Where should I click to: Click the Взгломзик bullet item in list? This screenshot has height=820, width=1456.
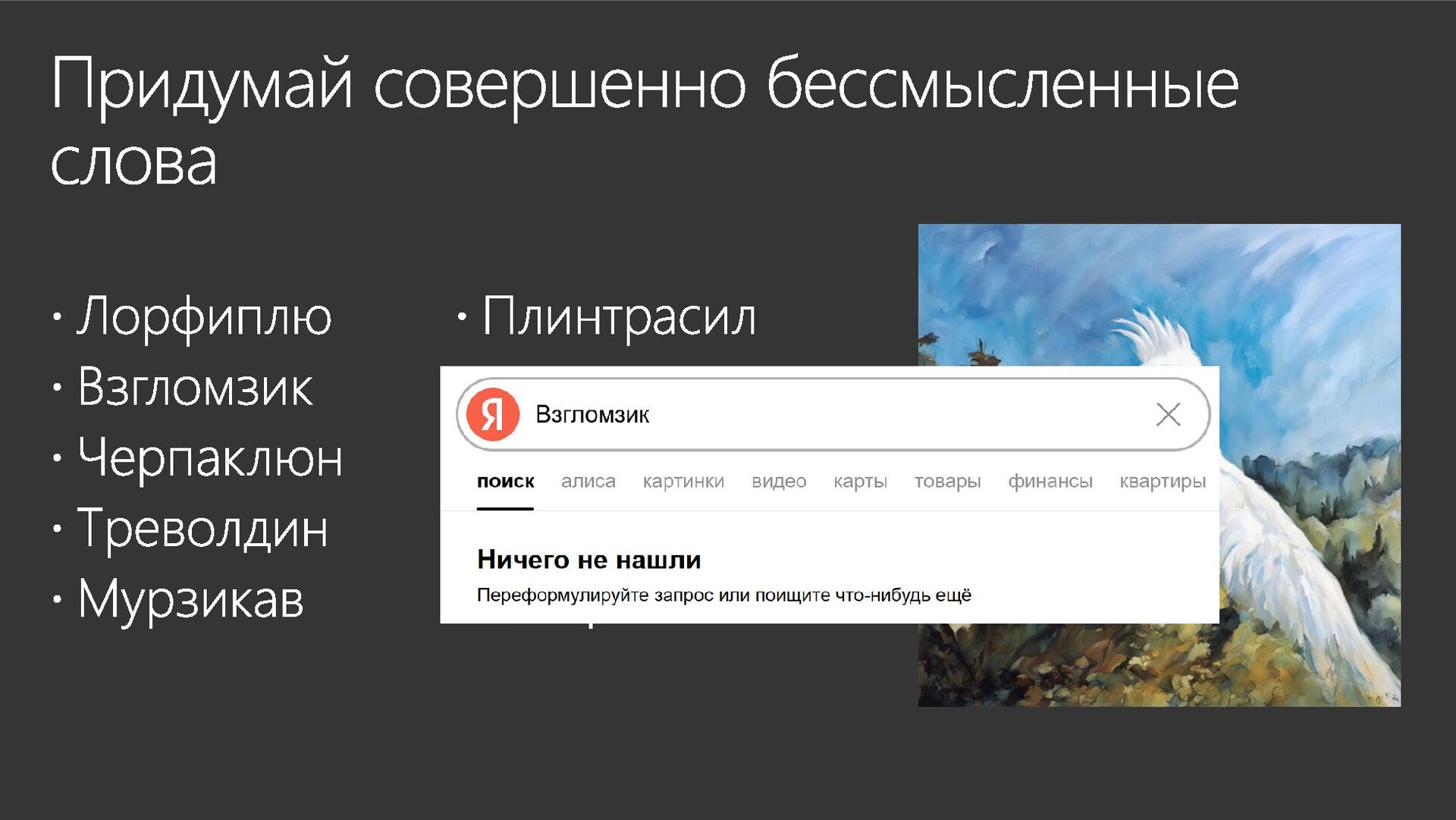[x=195, y=388]
